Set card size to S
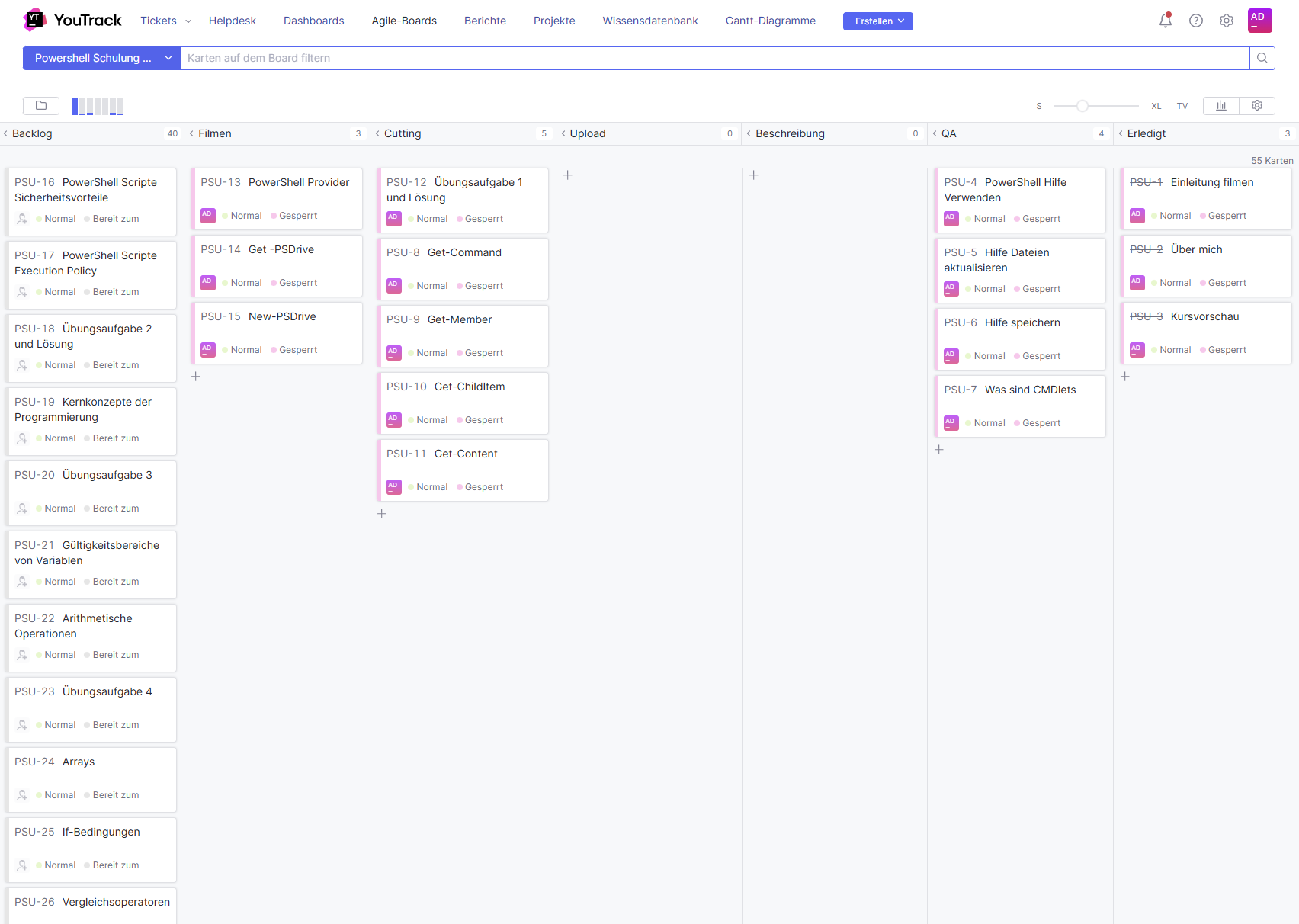 (x=1039, y=106)
